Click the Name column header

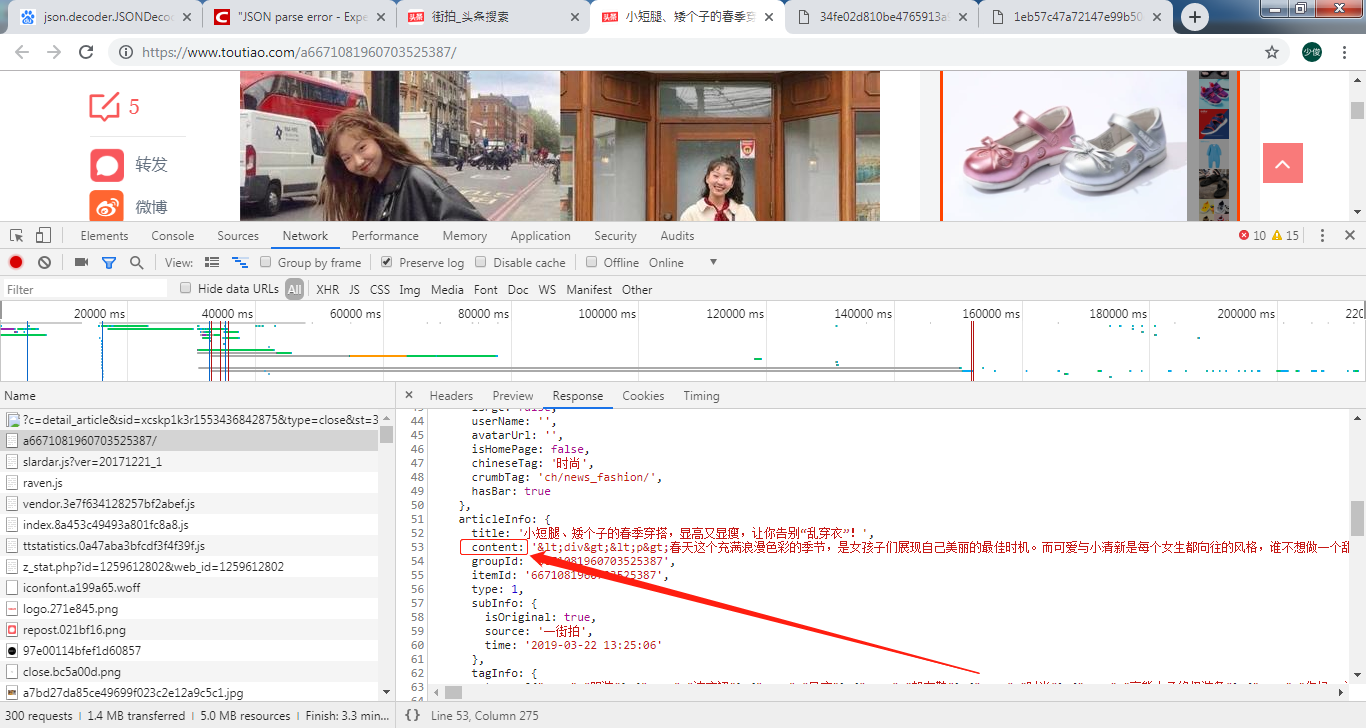pos(197,395)
